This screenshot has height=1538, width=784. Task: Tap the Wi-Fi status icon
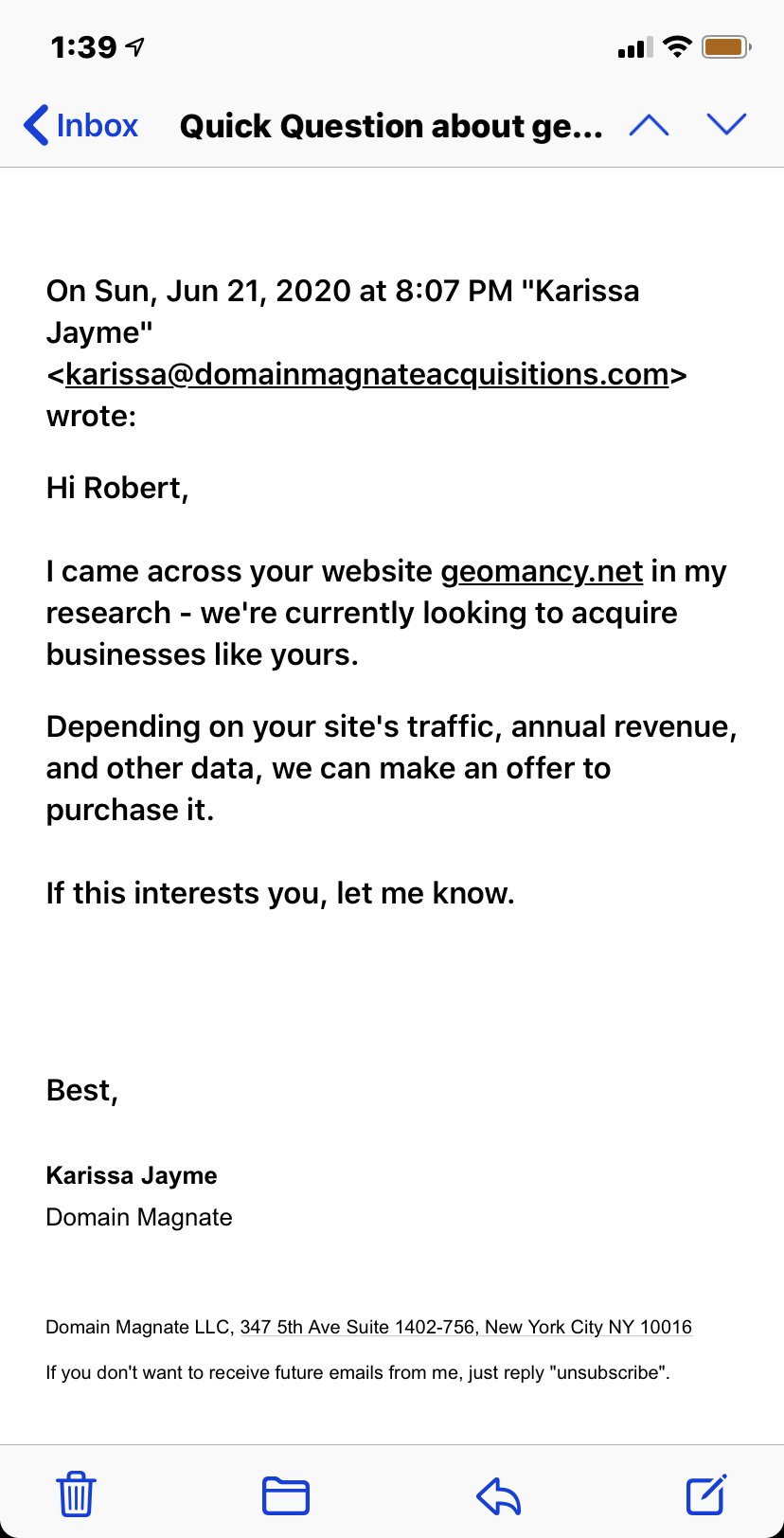click(x=677, y=46)
